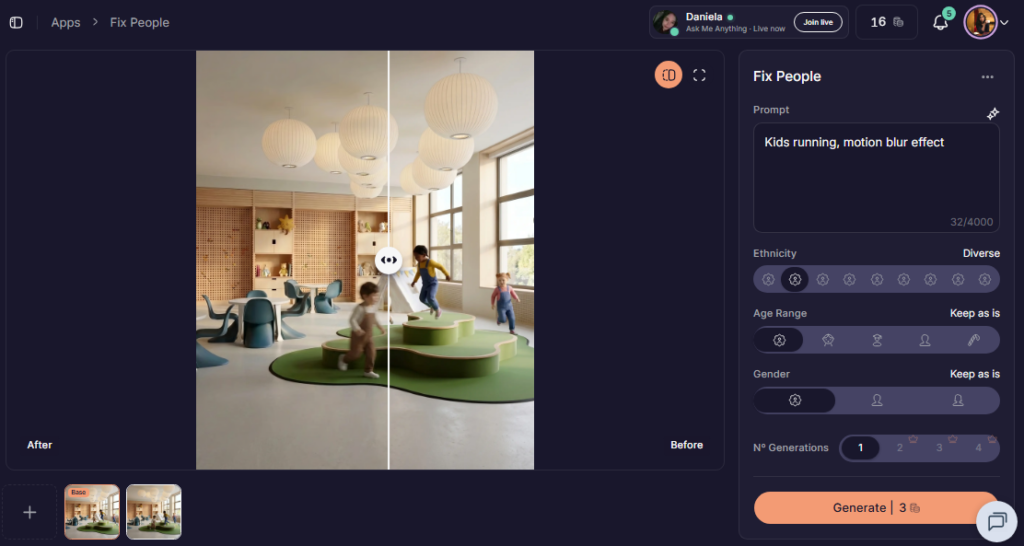Select the fifth Ethnicity option icon
Screen dimensions: 1024x546
[877, 280]
